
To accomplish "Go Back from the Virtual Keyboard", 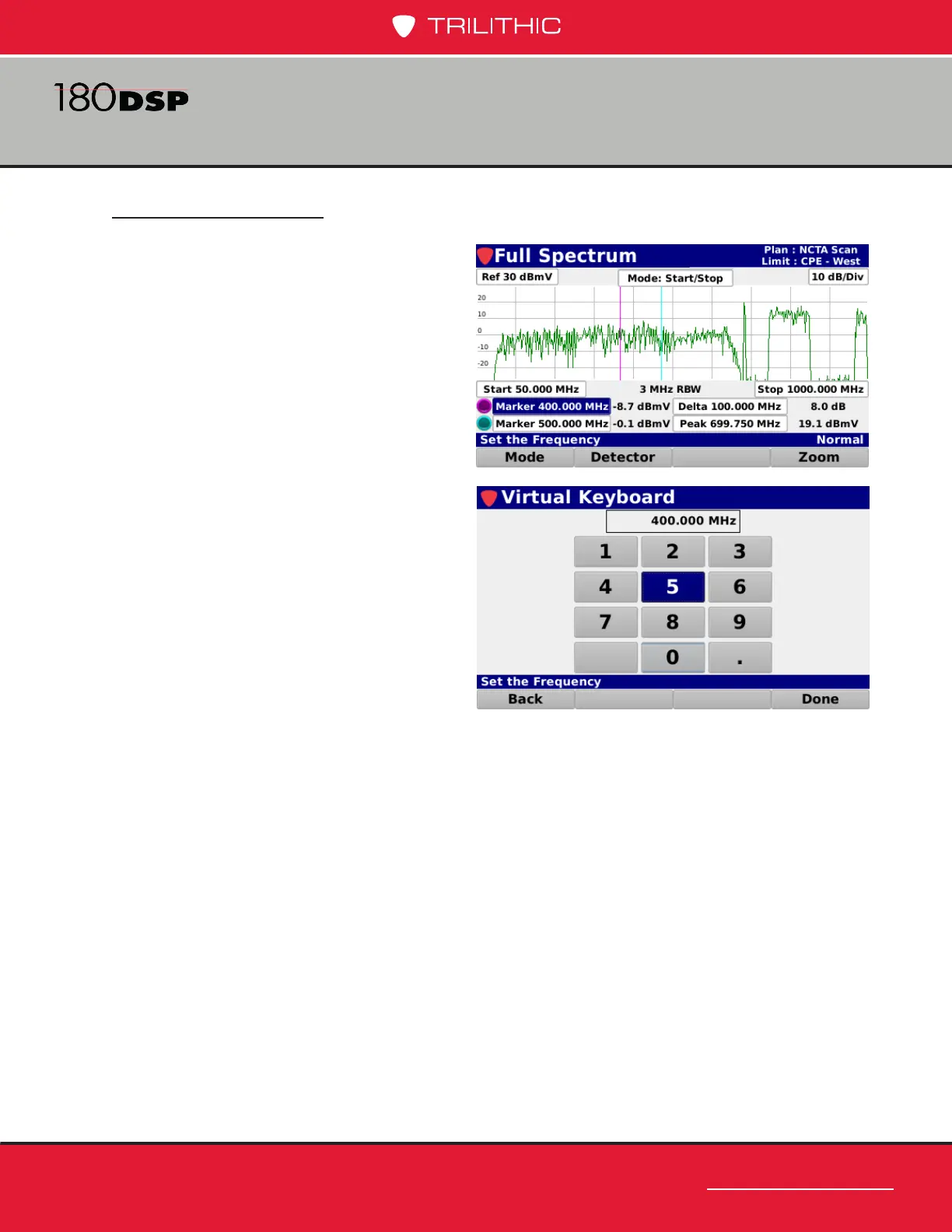I will point(525,699).
